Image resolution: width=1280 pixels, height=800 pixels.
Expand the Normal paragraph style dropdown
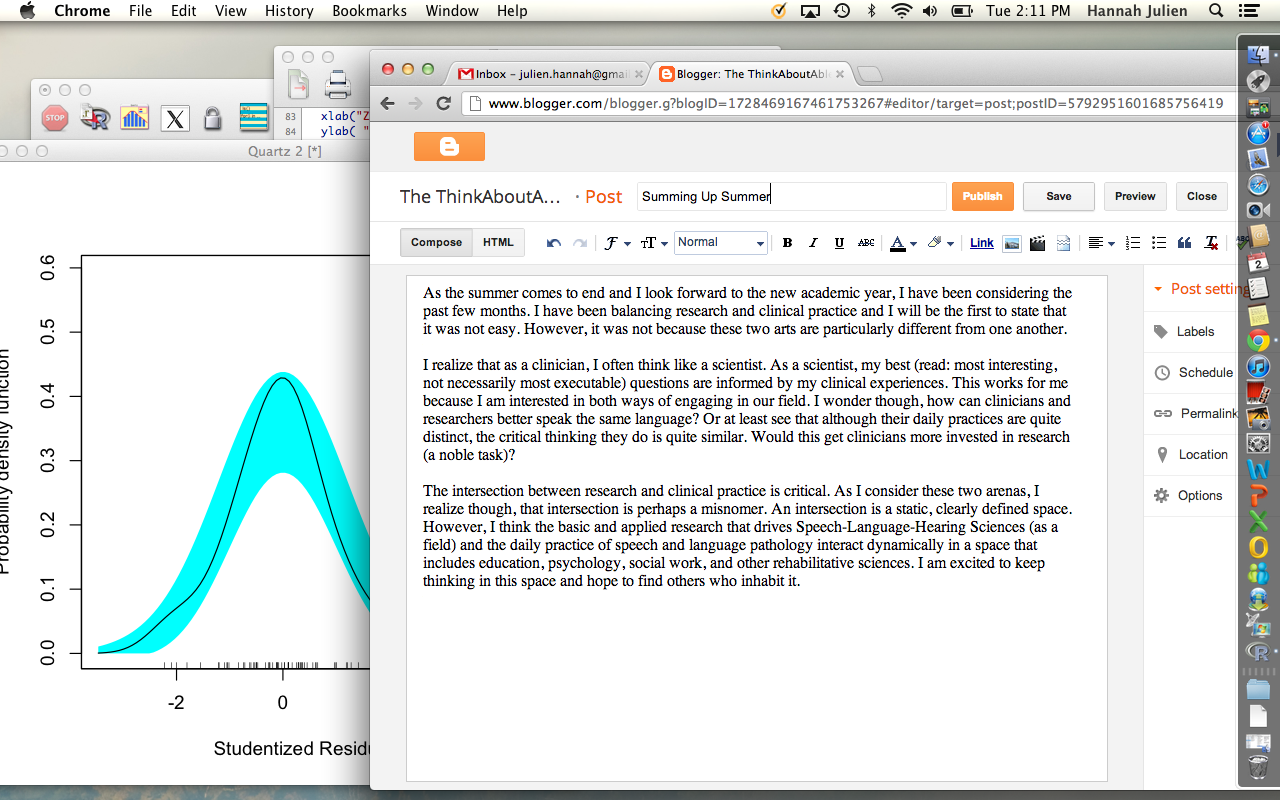(720, 242)
